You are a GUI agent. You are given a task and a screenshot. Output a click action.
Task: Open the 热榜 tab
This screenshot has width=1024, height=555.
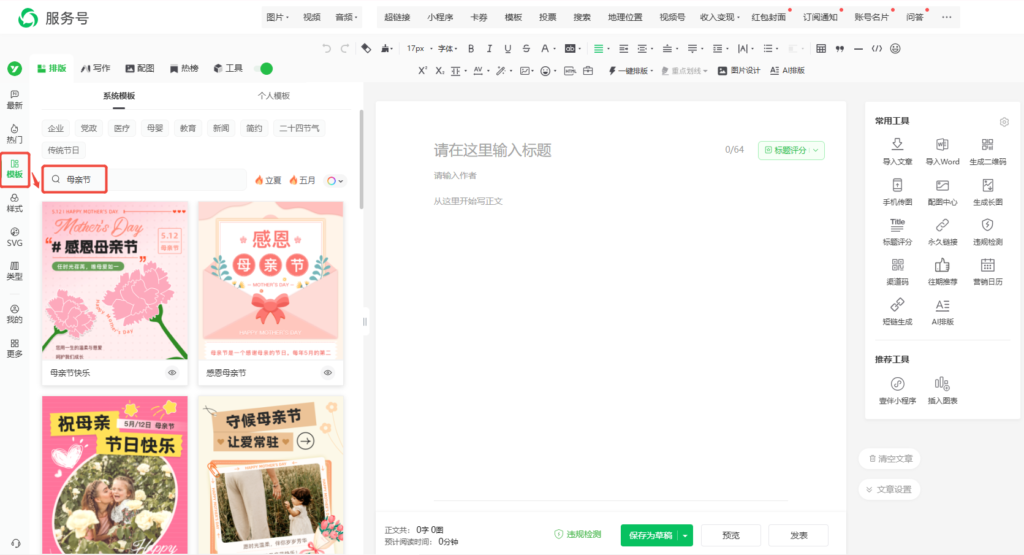pyautogui.click(x=184, y=68)
